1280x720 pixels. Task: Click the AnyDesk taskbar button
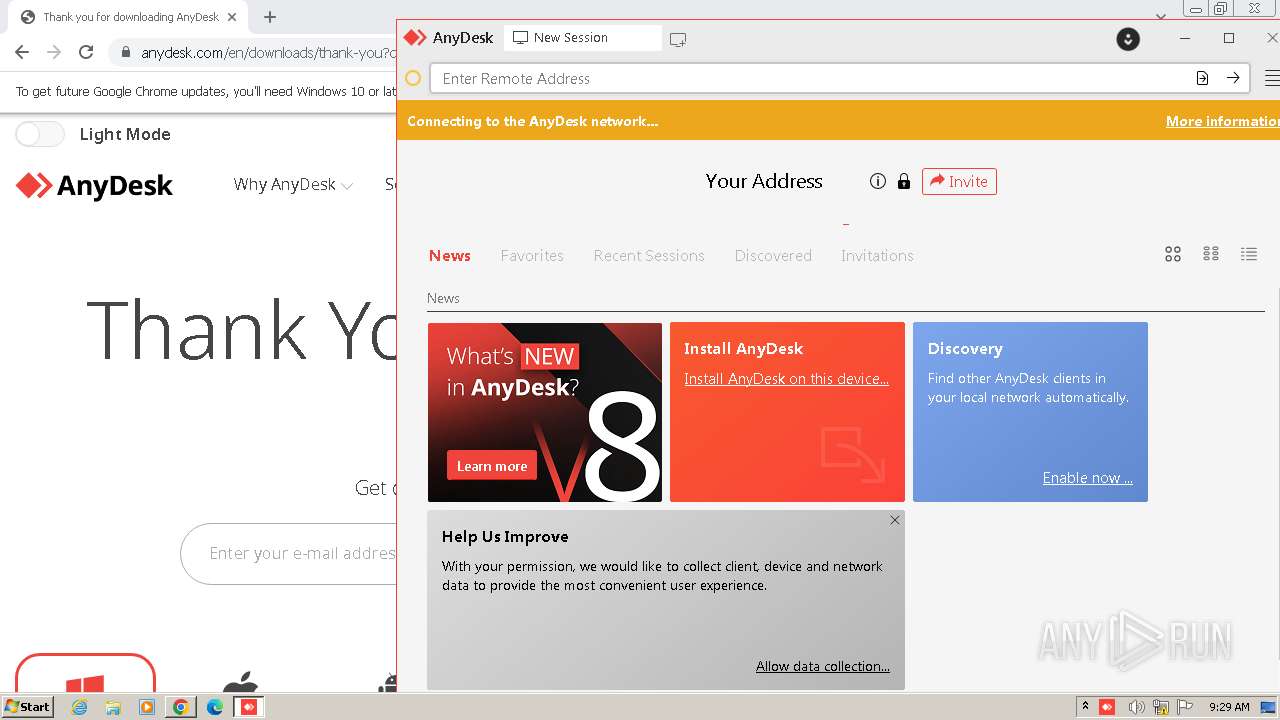pyautogui.click(x=249, y=707)
